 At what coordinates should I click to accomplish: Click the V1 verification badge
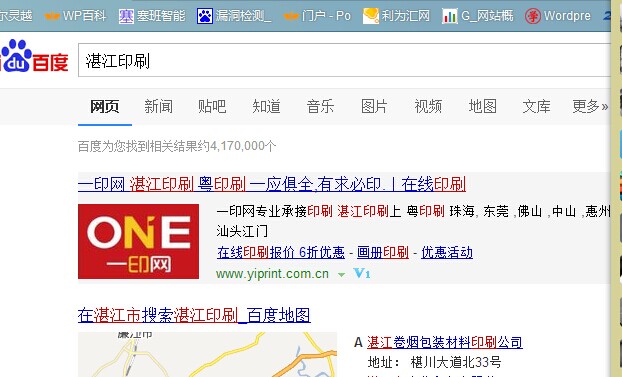pos(361,273)
